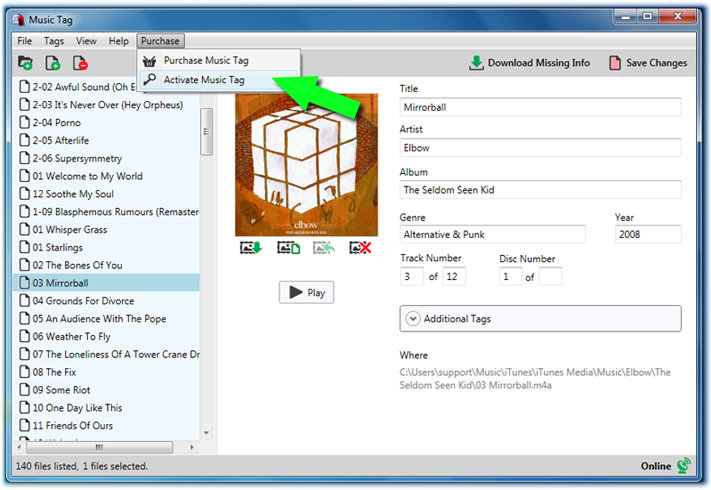The width and height of the screenshot is (711, 490).
Task: Click the Elbow album cover artwork
Action: (307, 165)
